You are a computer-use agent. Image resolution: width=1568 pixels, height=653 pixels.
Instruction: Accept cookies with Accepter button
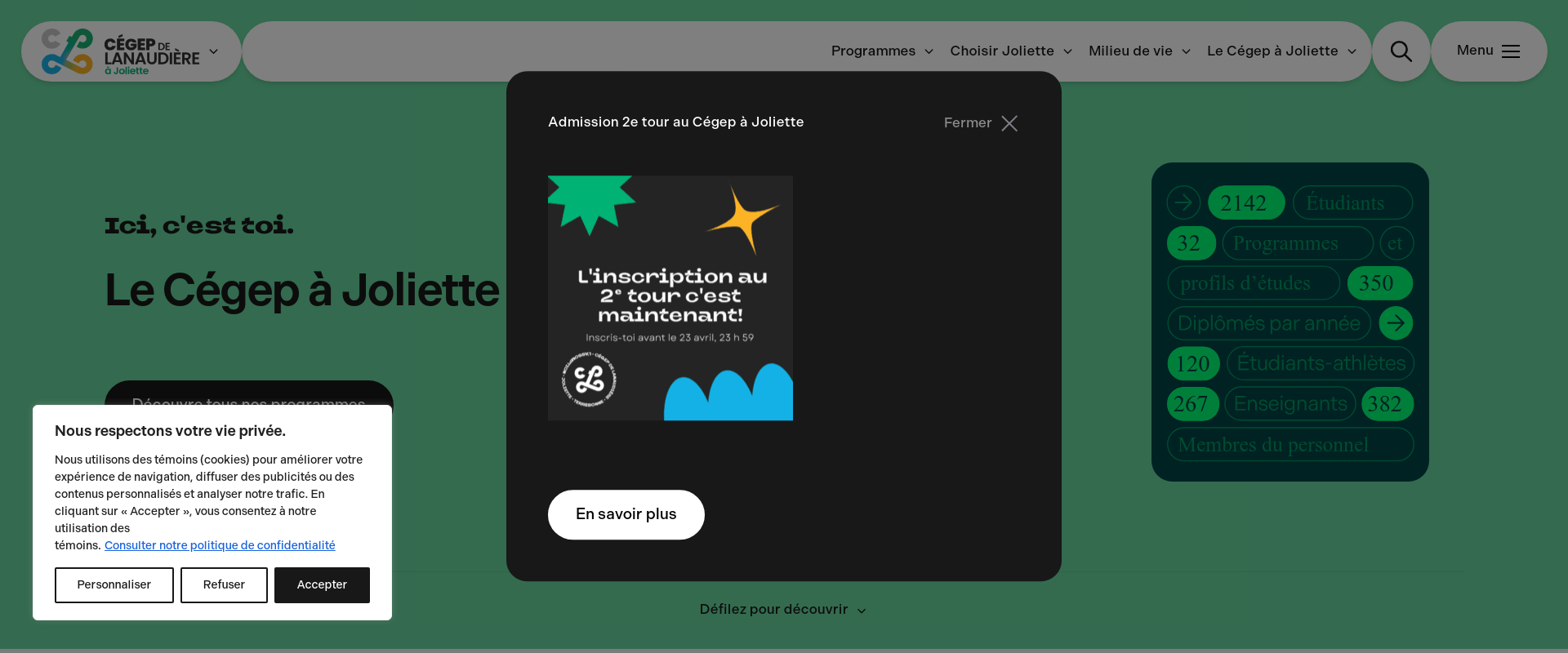(x=322, y=585)
